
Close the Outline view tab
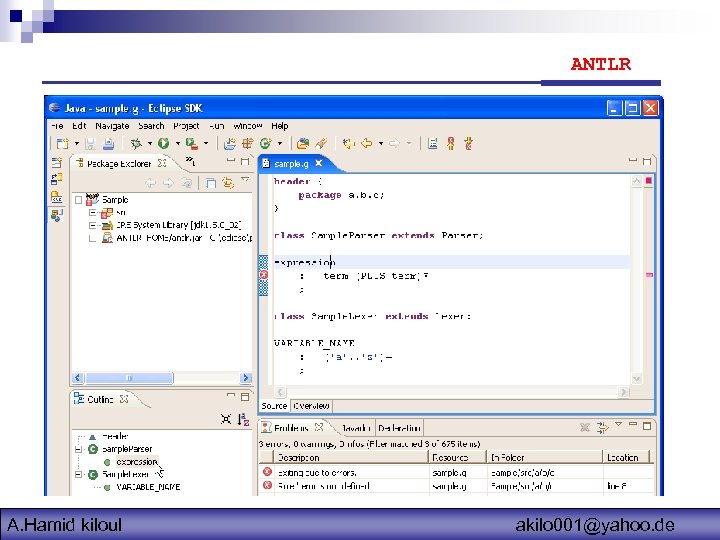click(124, 399)
